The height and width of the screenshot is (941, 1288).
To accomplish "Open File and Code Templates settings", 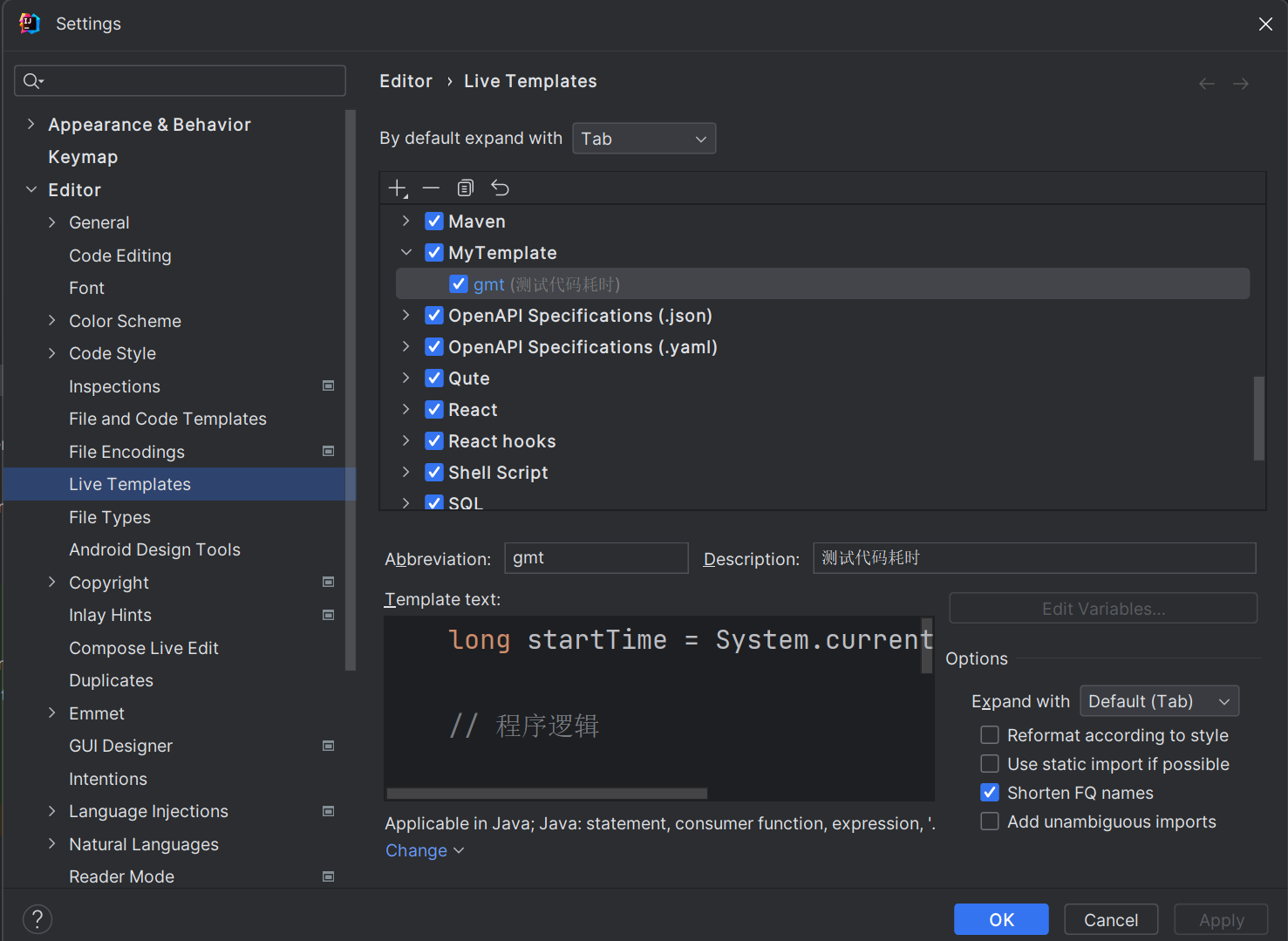I will 167,419.
